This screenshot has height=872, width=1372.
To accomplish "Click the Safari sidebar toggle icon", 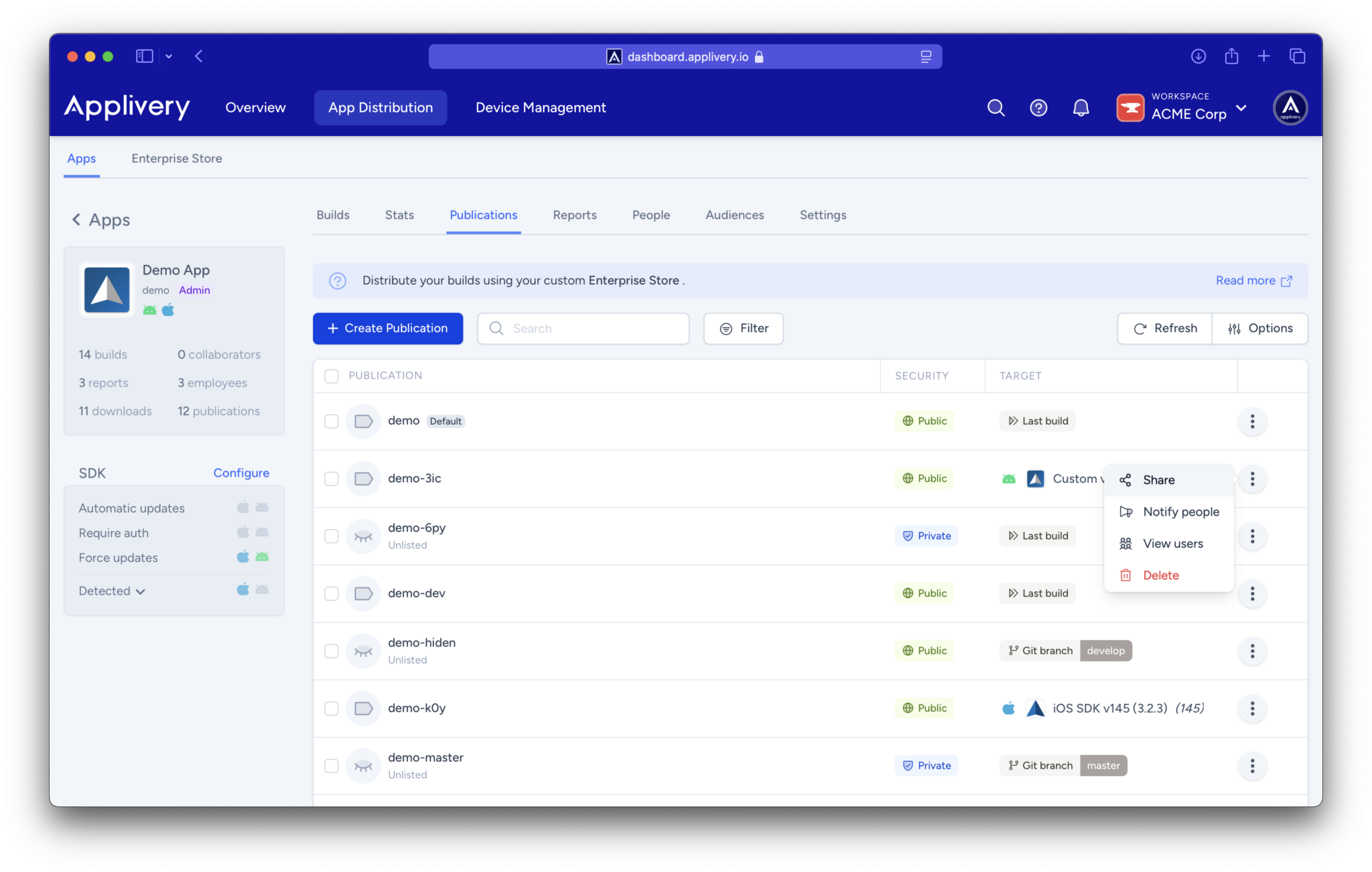I will tap(145, 56).
